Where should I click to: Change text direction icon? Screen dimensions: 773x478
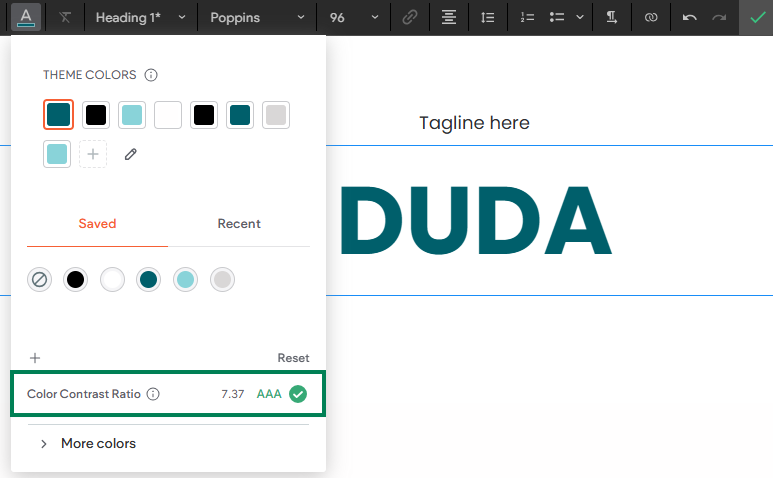pos(612,18)
